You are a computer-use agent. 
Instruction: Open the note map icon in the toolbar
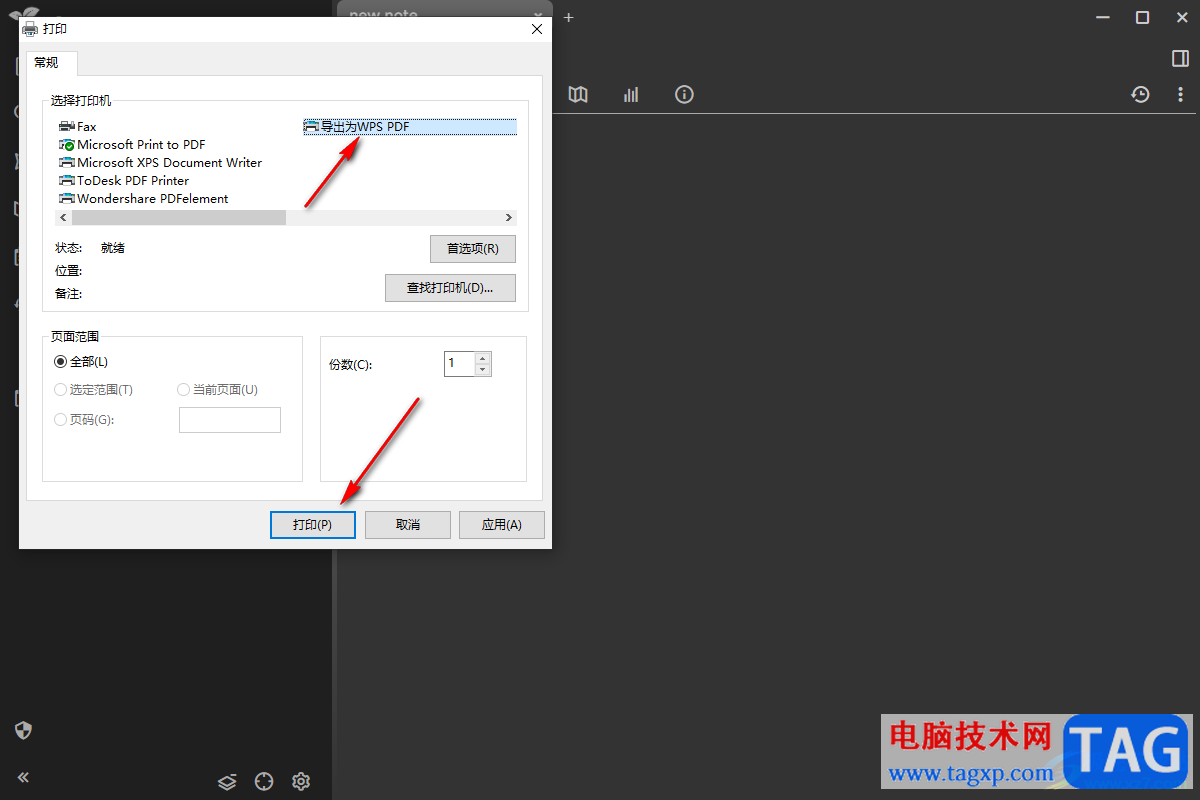tap(578, 94)
